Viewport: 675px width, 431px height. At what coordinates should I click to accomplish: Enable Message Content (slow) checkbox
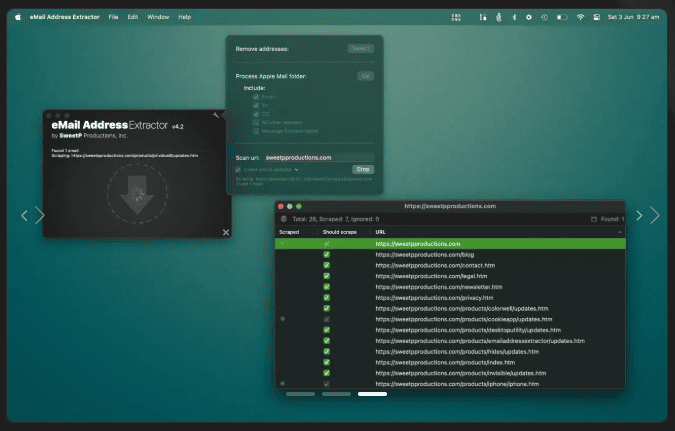tap(256, 131)
